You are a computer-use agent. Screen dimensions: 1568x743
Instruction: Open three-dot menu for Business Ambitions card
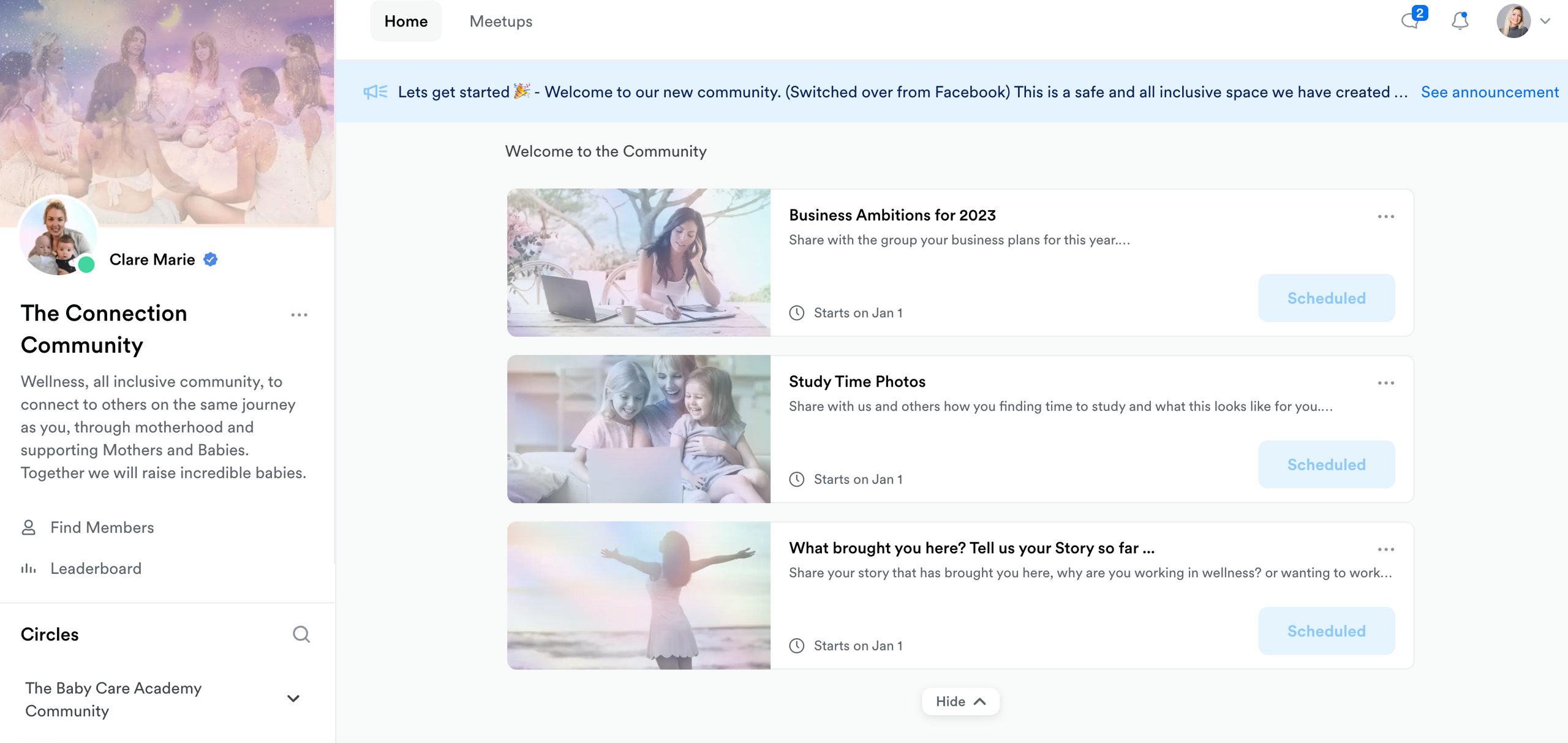click(x=1385, y=217)
